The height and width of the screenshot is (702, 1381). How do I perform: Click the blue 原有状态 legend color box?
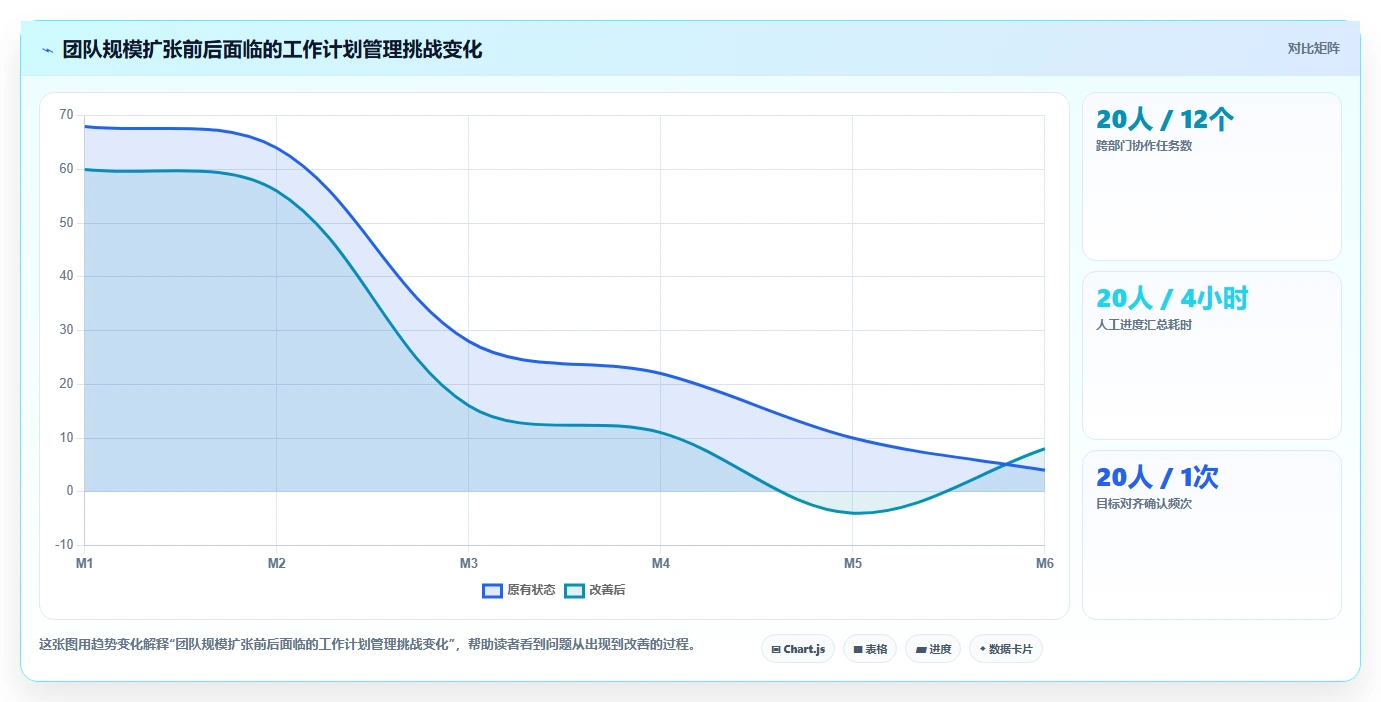point(492,590)
